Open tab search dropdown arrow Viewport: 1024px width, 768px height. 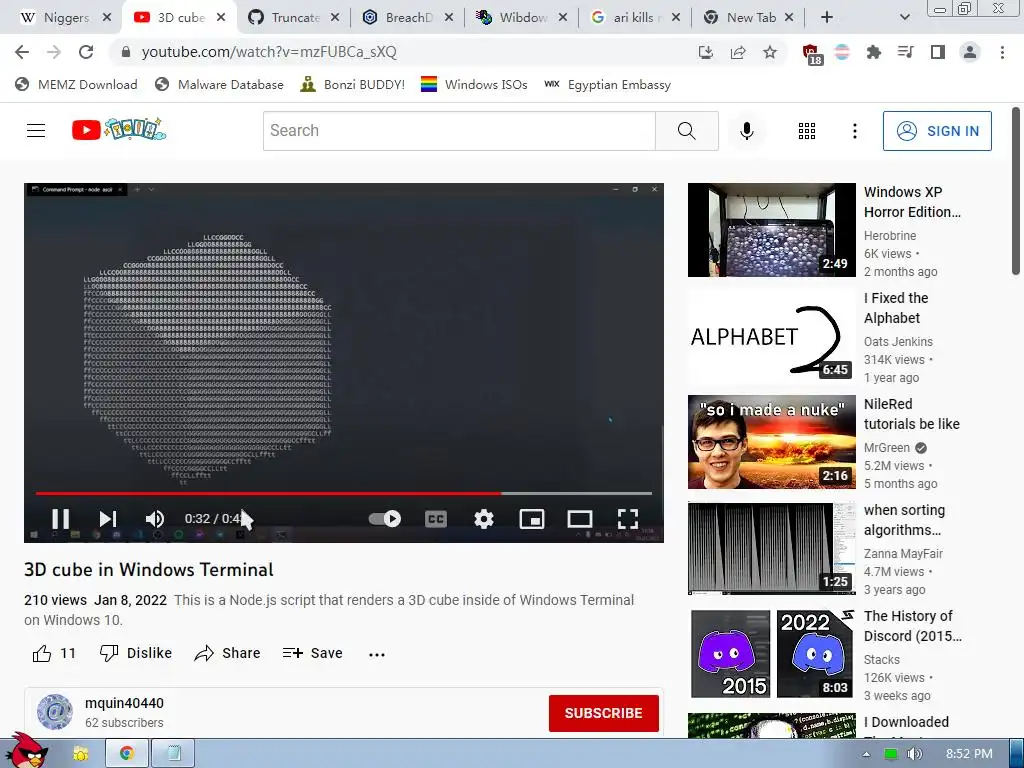[x=904, y=18]
